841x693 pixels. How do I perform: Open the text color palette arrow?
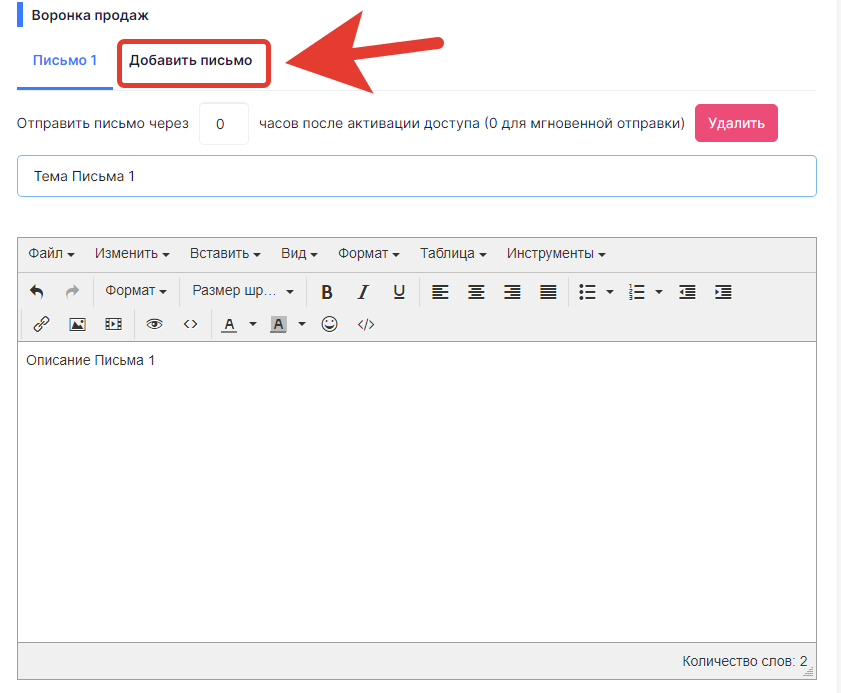point(253,324)
